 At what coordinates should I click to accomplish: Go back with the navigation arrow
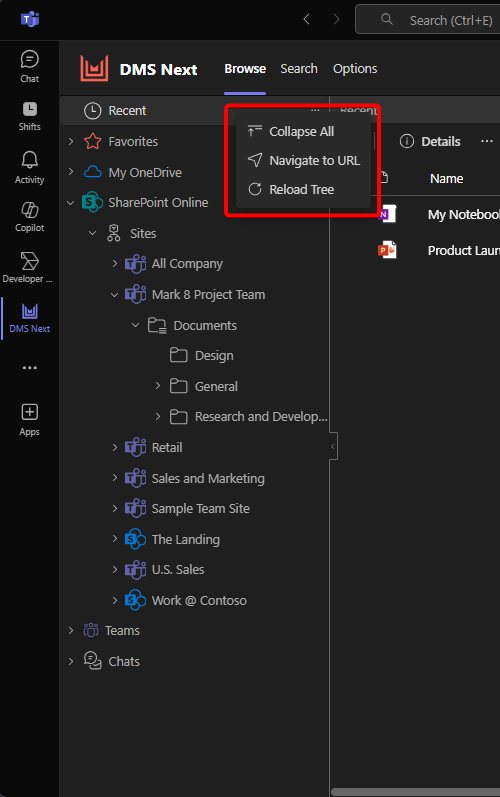(306, 19)
